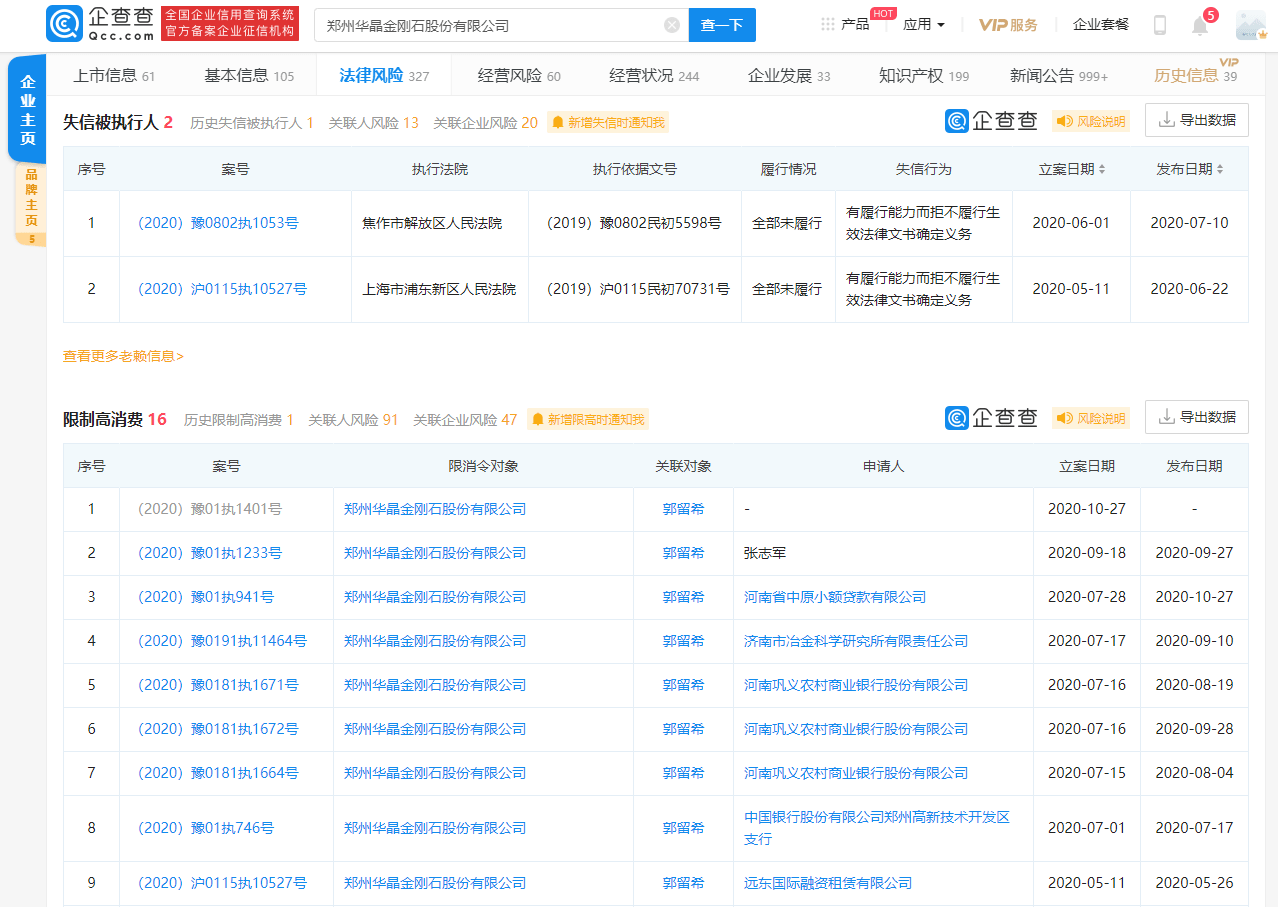Click the download icon on 导出数据 button
1278x907 pixels.
point(1167,119)
